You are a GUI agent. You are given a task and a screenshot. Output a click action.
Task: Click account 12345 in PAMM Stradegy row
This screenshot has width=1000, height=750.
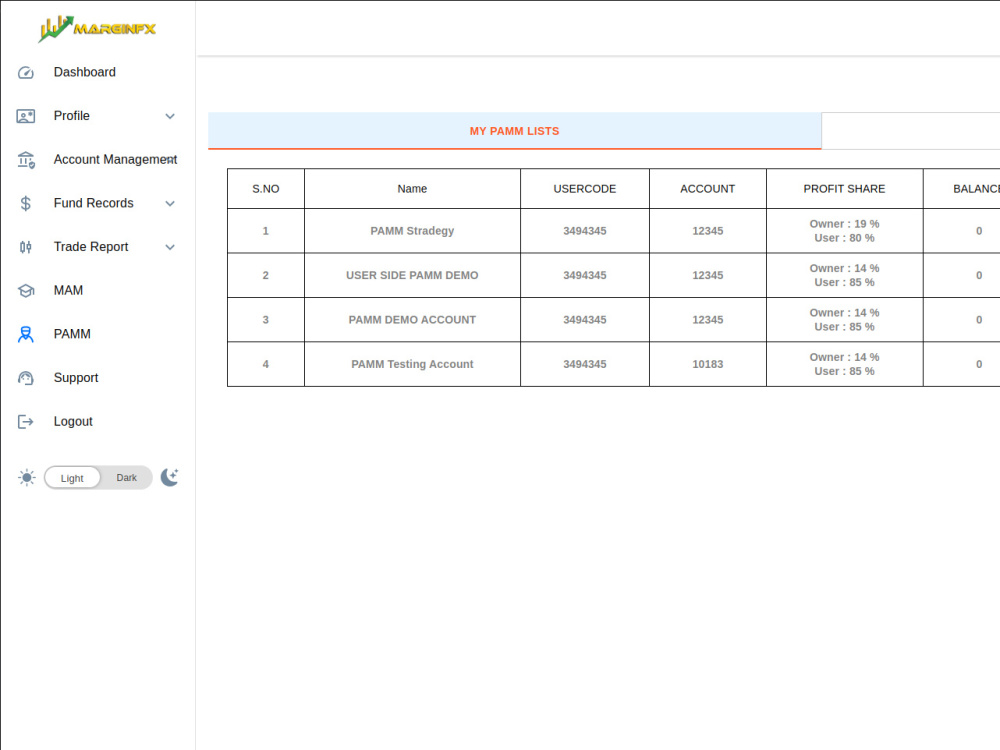tap(708, 231)
